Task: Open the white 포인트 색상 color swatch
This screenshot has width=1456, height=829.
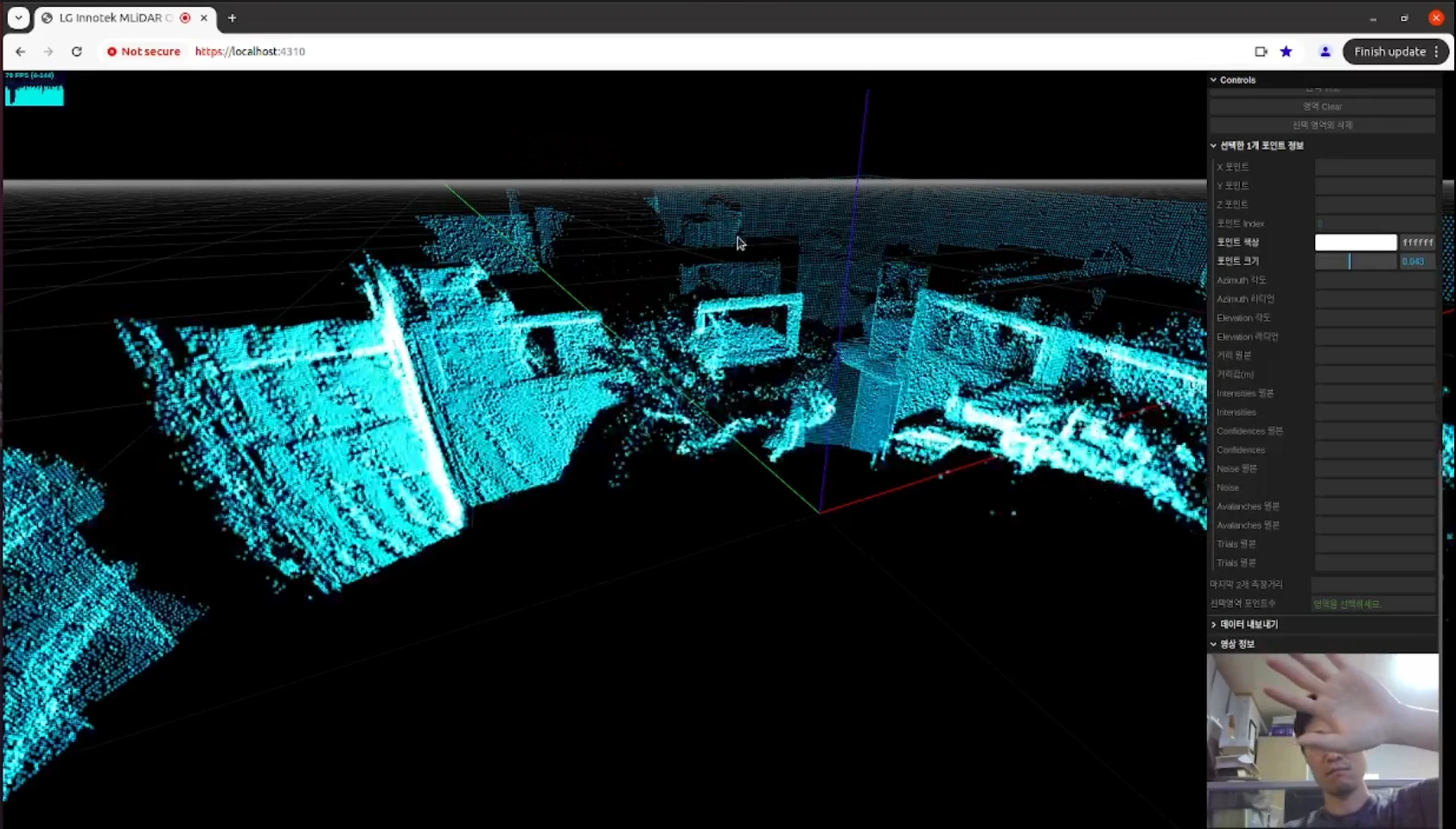Action: tap(1356, 243)
